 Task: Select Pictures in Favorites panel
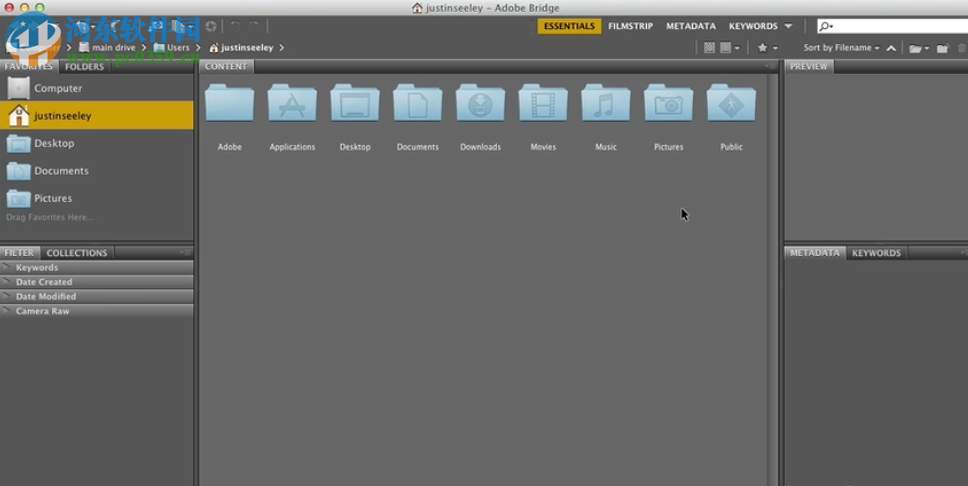97,198
